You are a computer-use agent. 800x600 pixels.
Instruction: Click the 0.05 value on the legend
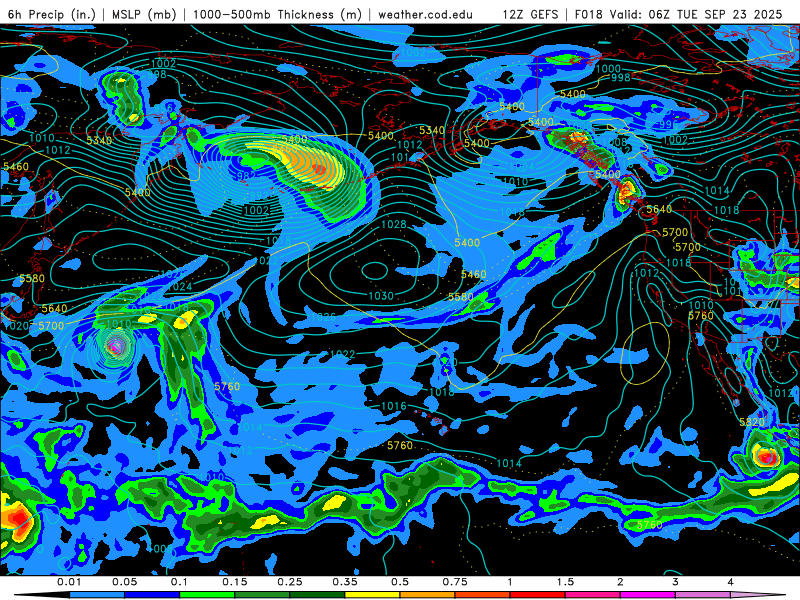pos(124,582)
